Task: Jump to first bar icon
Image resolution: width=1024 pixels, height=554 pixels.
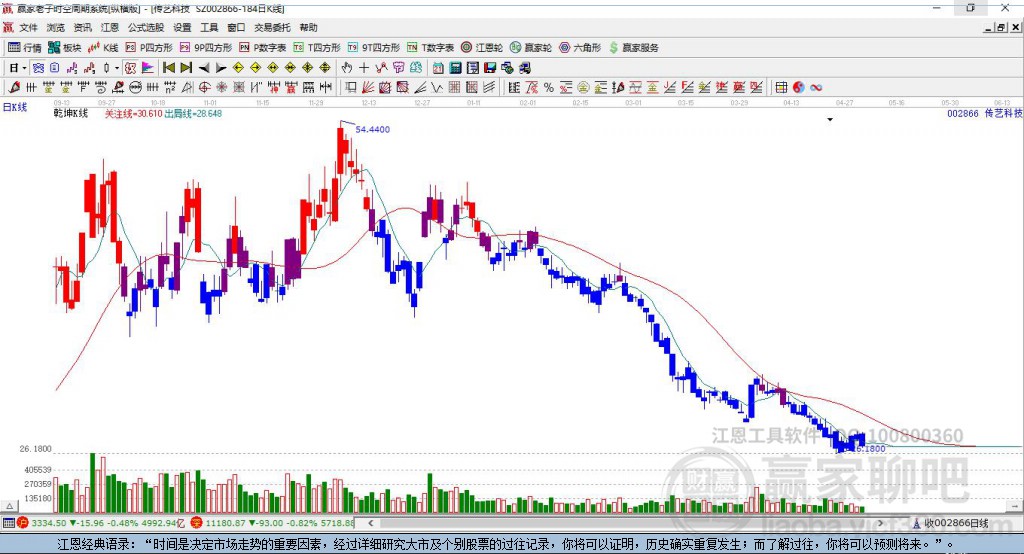Action: click(169, 68)
